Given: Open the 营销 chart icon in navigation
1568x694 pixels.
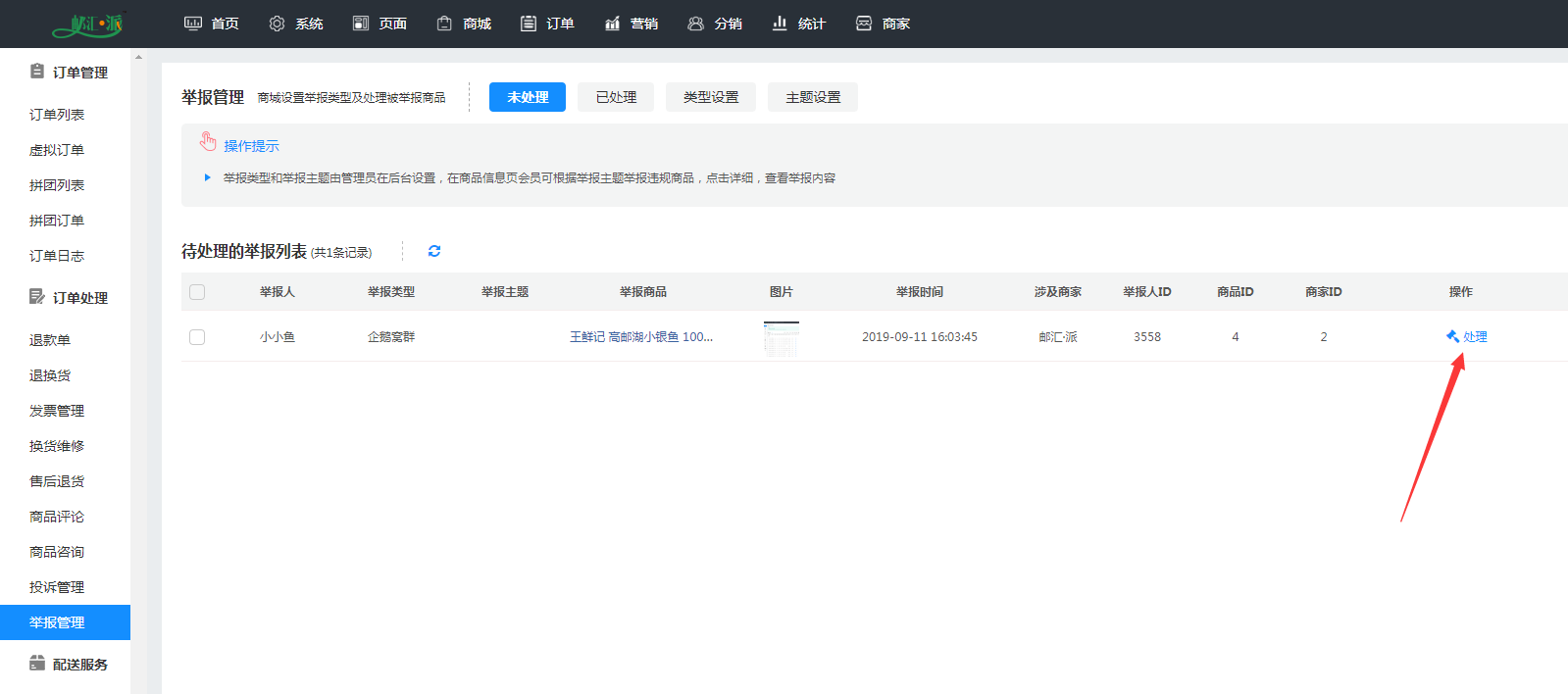Looking at the screenshot, I should tap(612, 24).
